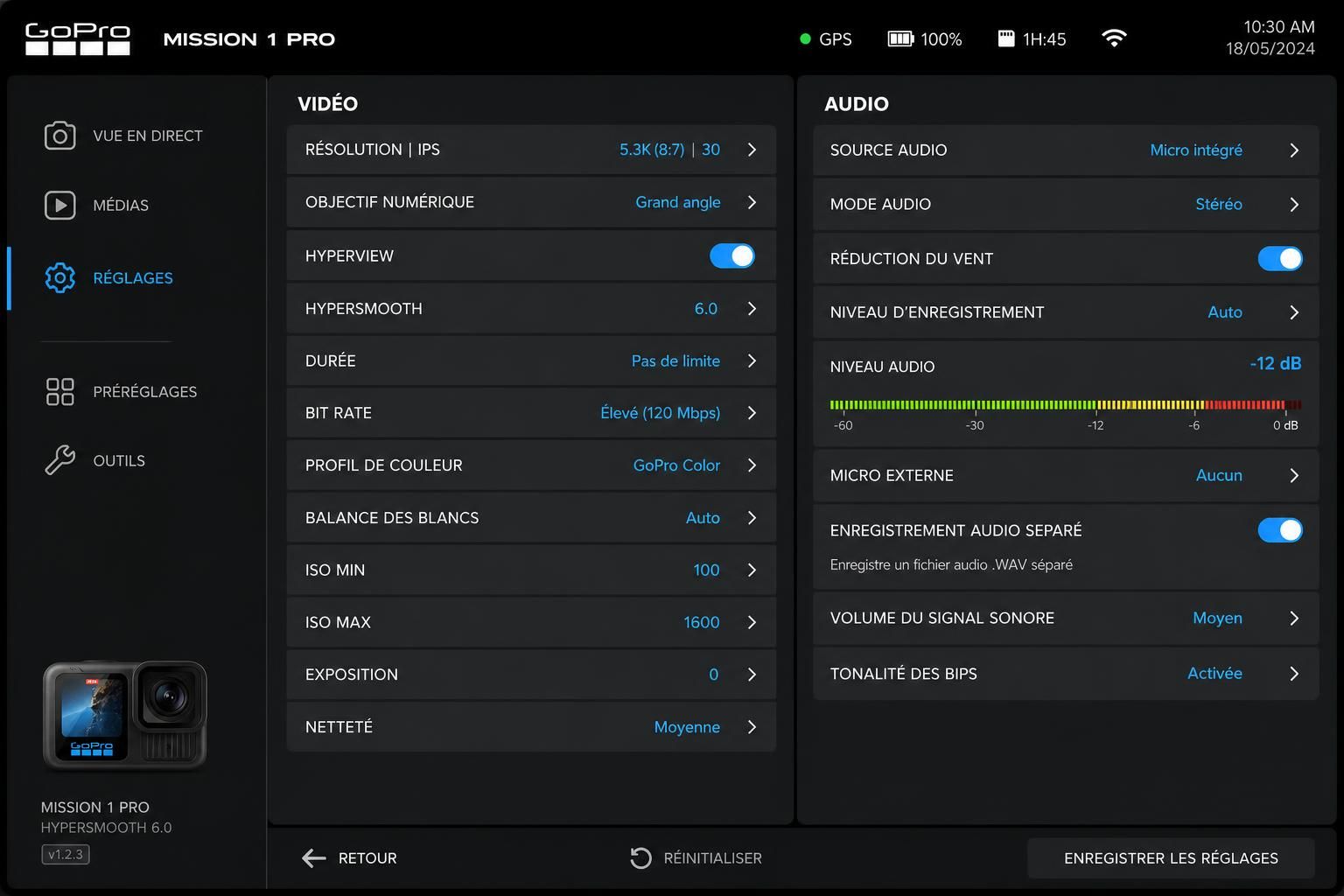
Task: Disable Réduction du vent switch
Action: click(x=1280, y=258)
